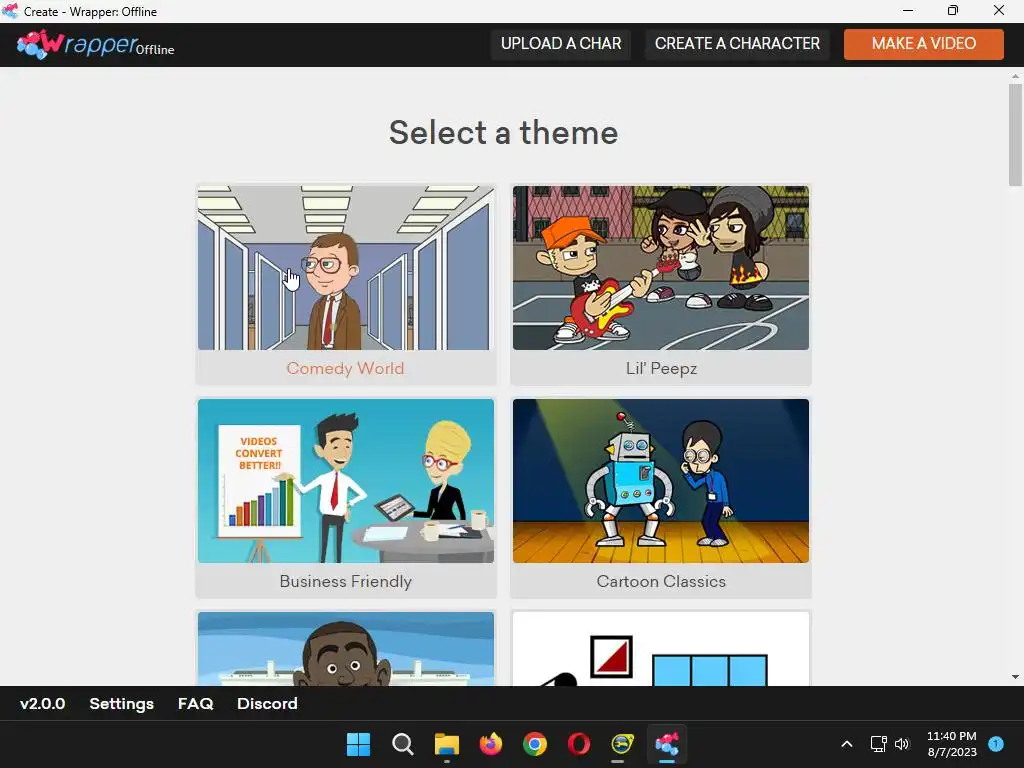Viewport: 1024px width, 768px height.
Task: Click the page scrollbar thumb
Action: (1015, 135)
